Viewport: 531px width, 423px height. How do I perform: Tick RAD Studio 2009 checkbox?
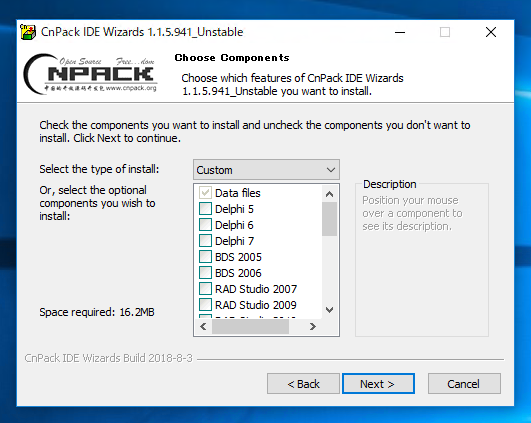[205, 304]
